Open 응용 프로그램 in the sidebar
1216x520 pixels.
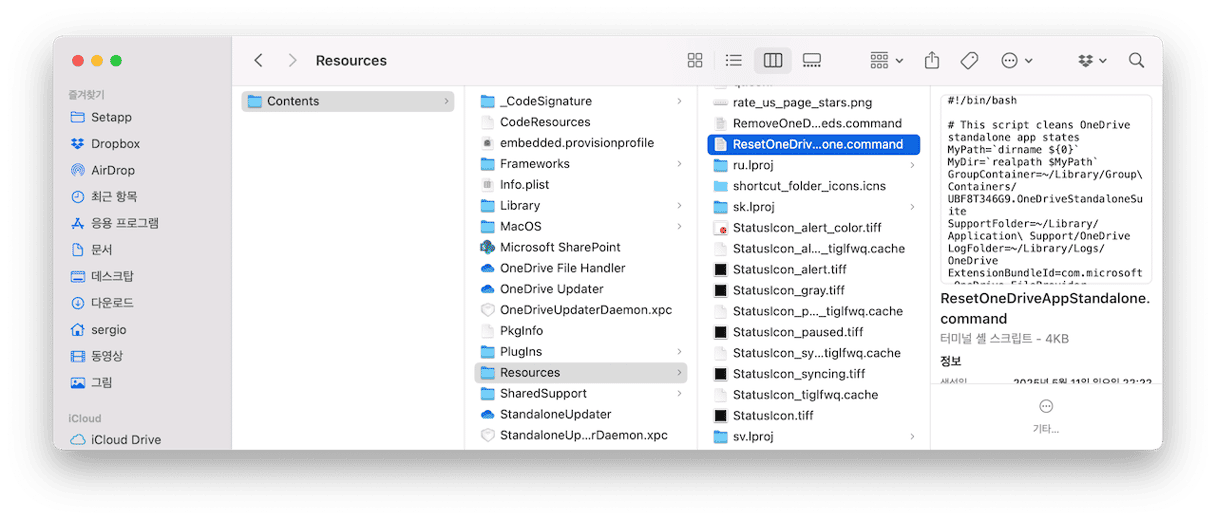tap(124, 223)
